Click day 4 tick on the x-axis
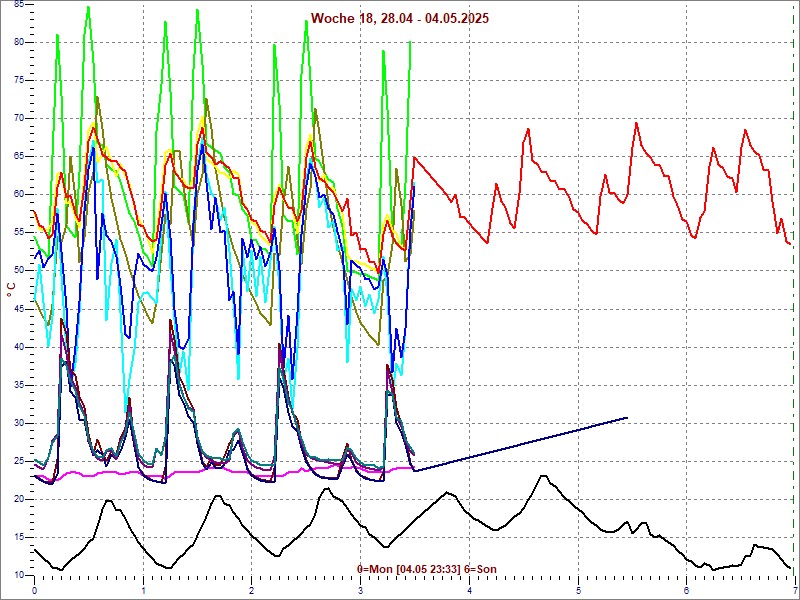800x600 pixels. (x=469, y=590)
